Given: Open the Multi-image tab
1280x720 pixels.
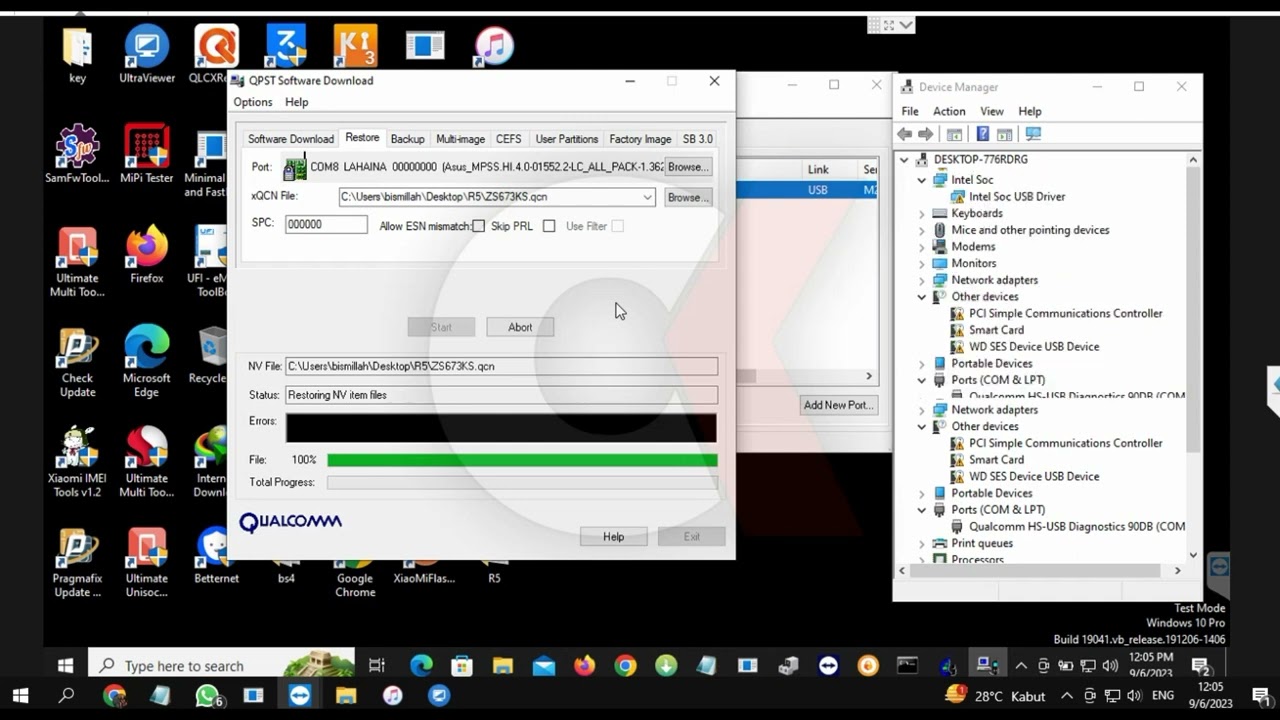Looking at the screenshot, I should (460, 139).
